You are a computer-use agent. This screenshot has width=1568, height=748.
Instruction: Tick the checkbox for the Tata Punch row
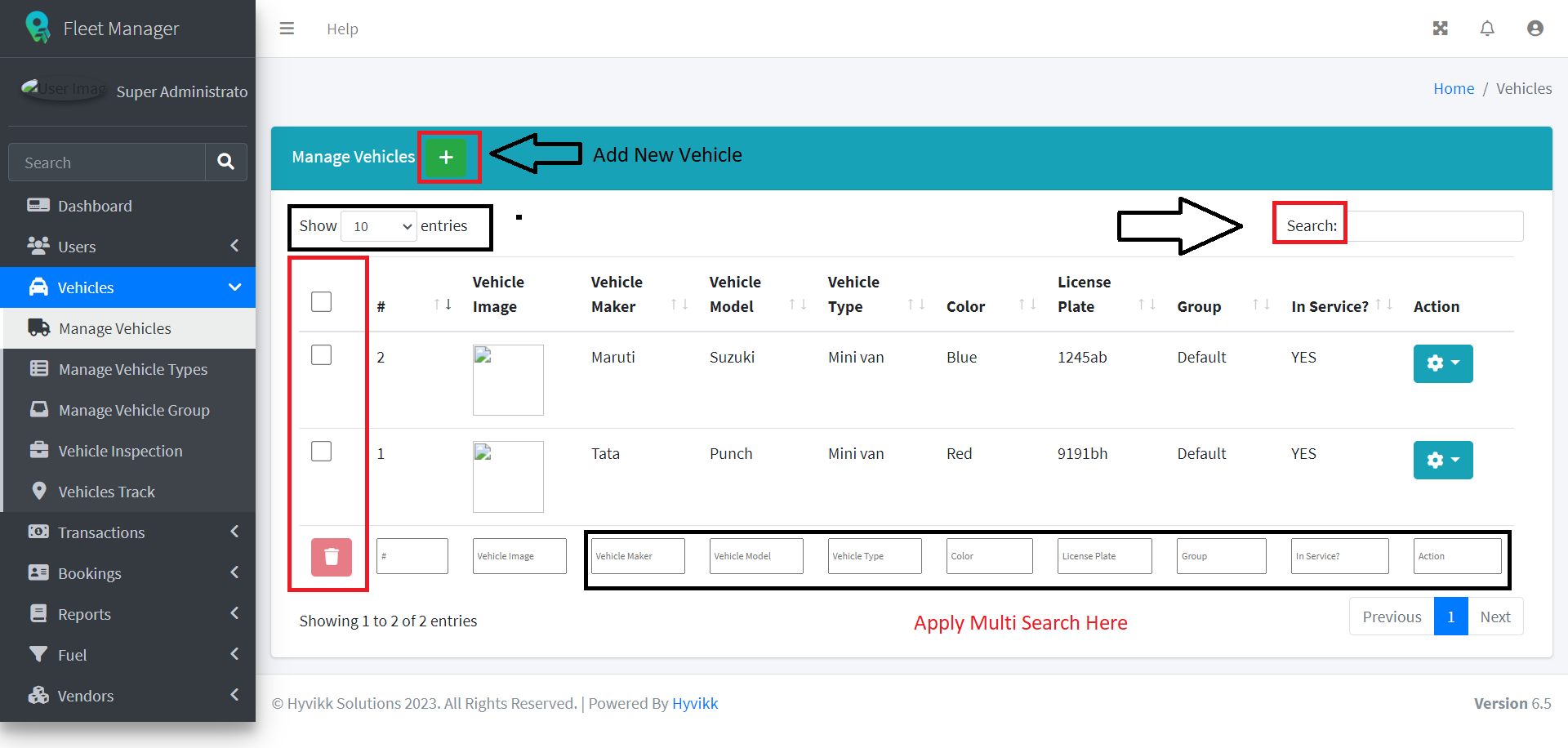point(322,452)
